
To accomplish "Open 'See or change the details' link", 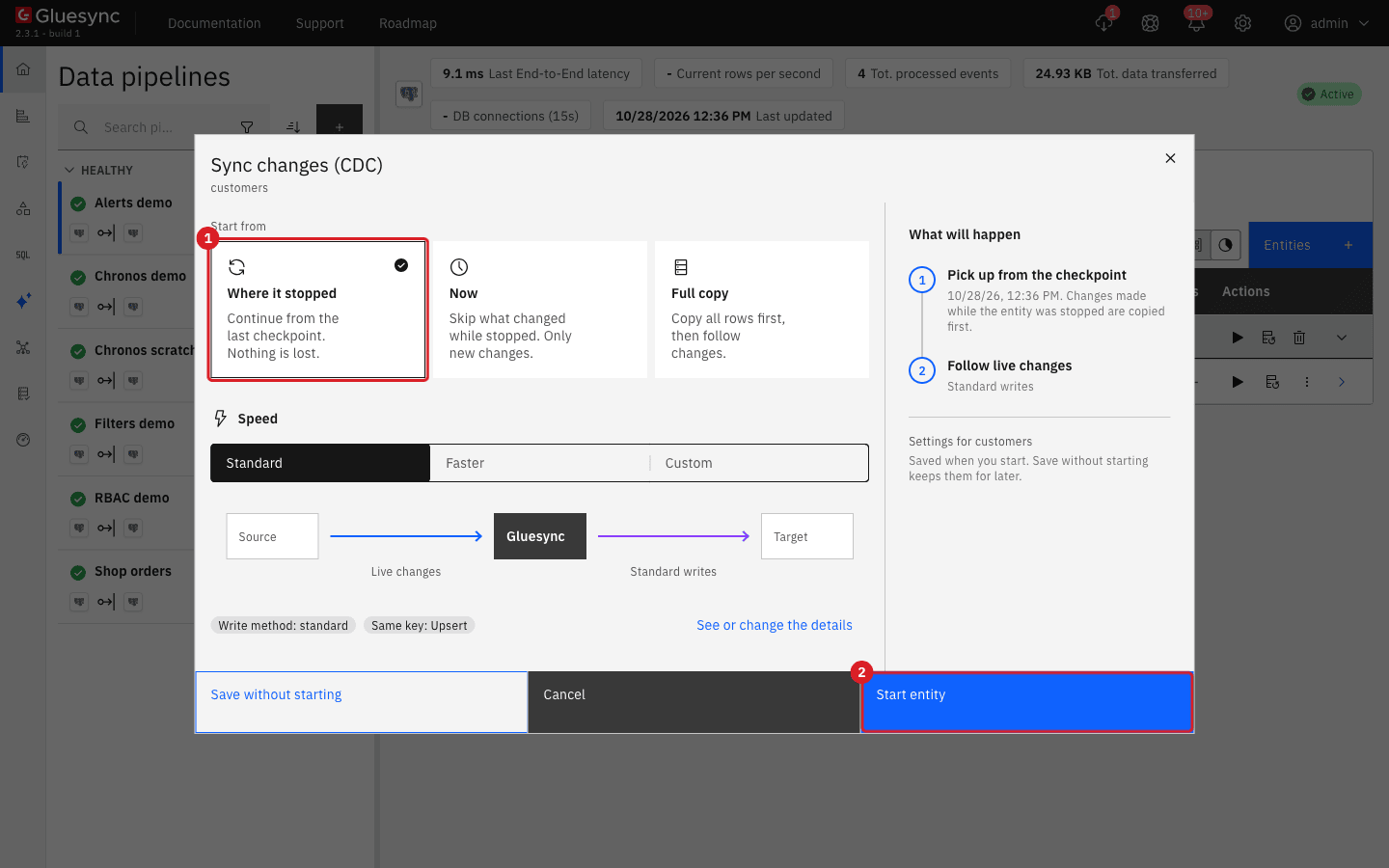I will coord(775,625).
